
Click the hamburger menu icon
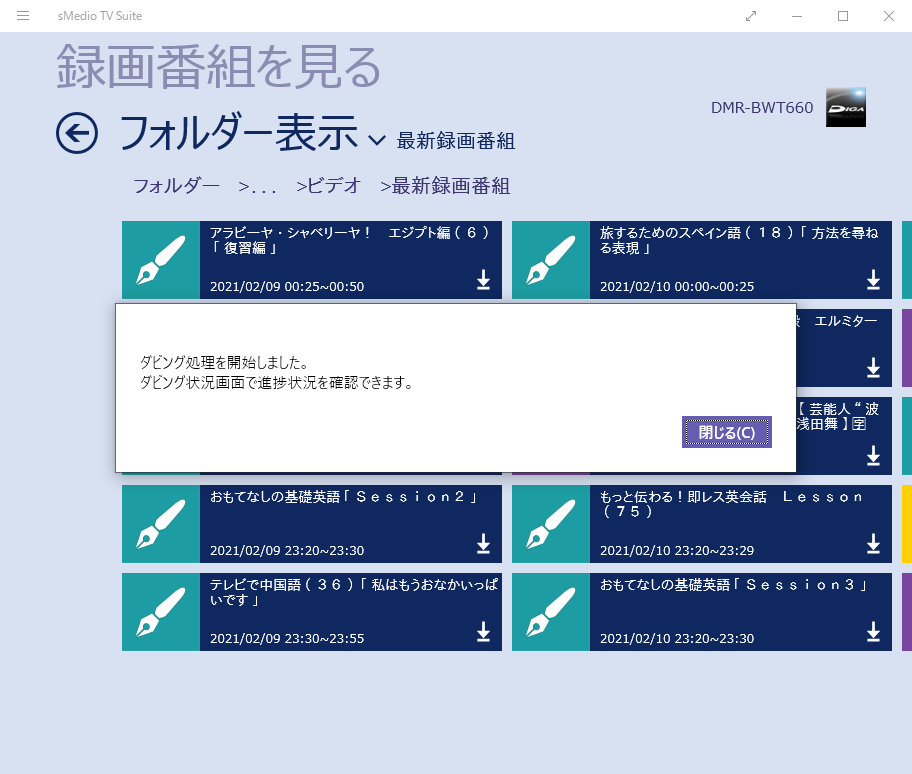tap(23, 16)
